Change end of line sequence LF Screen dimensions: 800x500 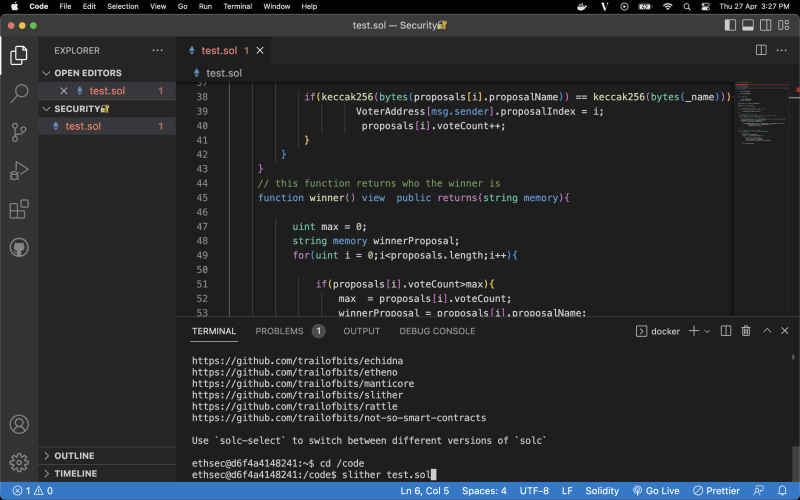tap(567, 491)
